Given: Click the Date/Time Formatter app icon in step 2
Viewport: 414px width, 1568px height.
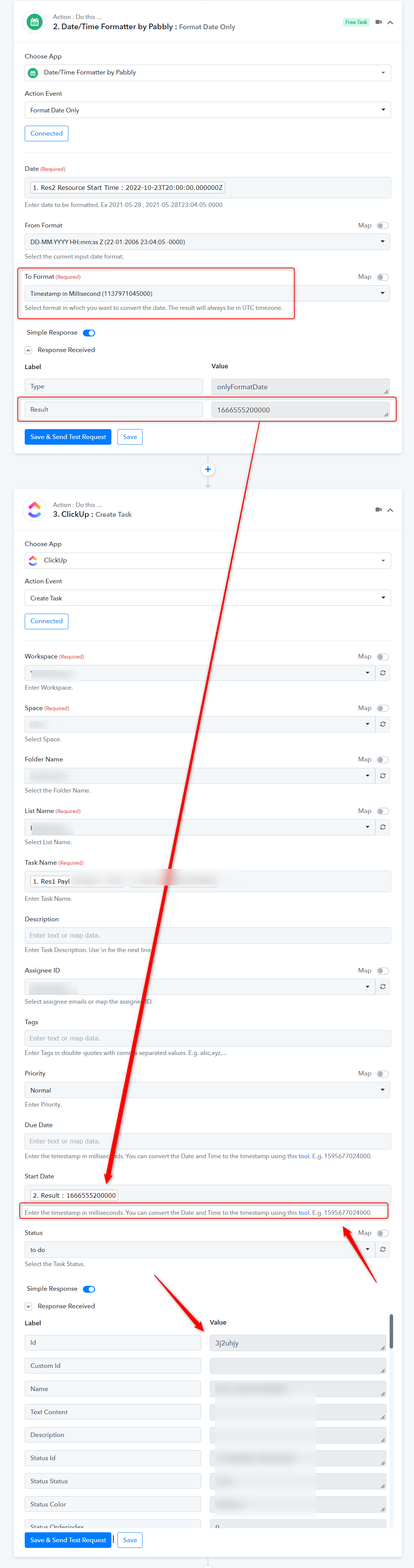Looking at the screenshot, I should point(35,22).
